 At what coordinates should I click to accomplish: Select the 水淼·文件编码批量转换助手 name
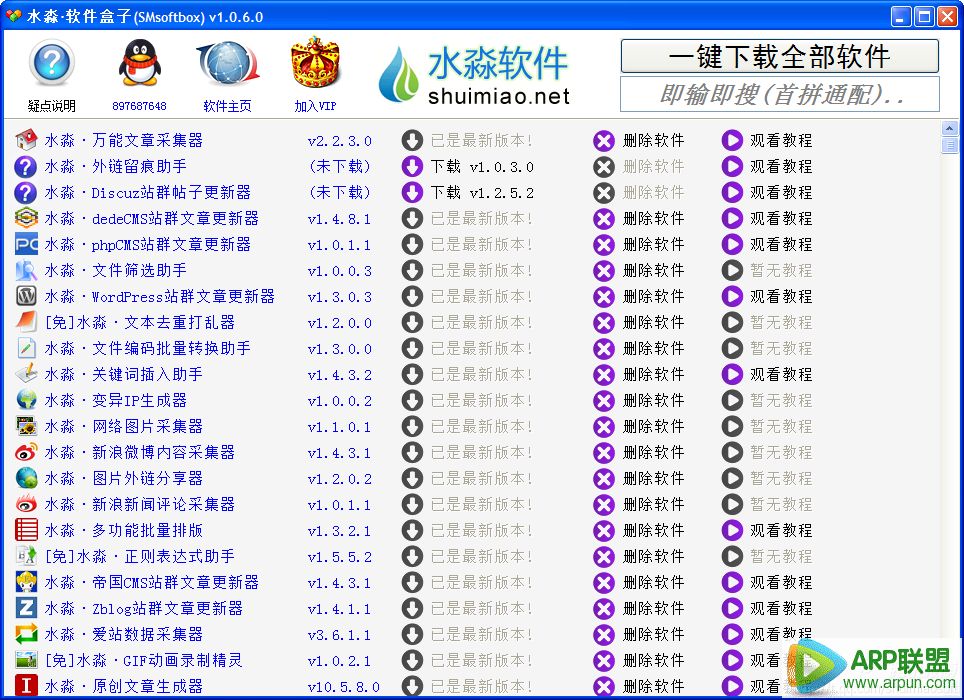click(148, 348)
